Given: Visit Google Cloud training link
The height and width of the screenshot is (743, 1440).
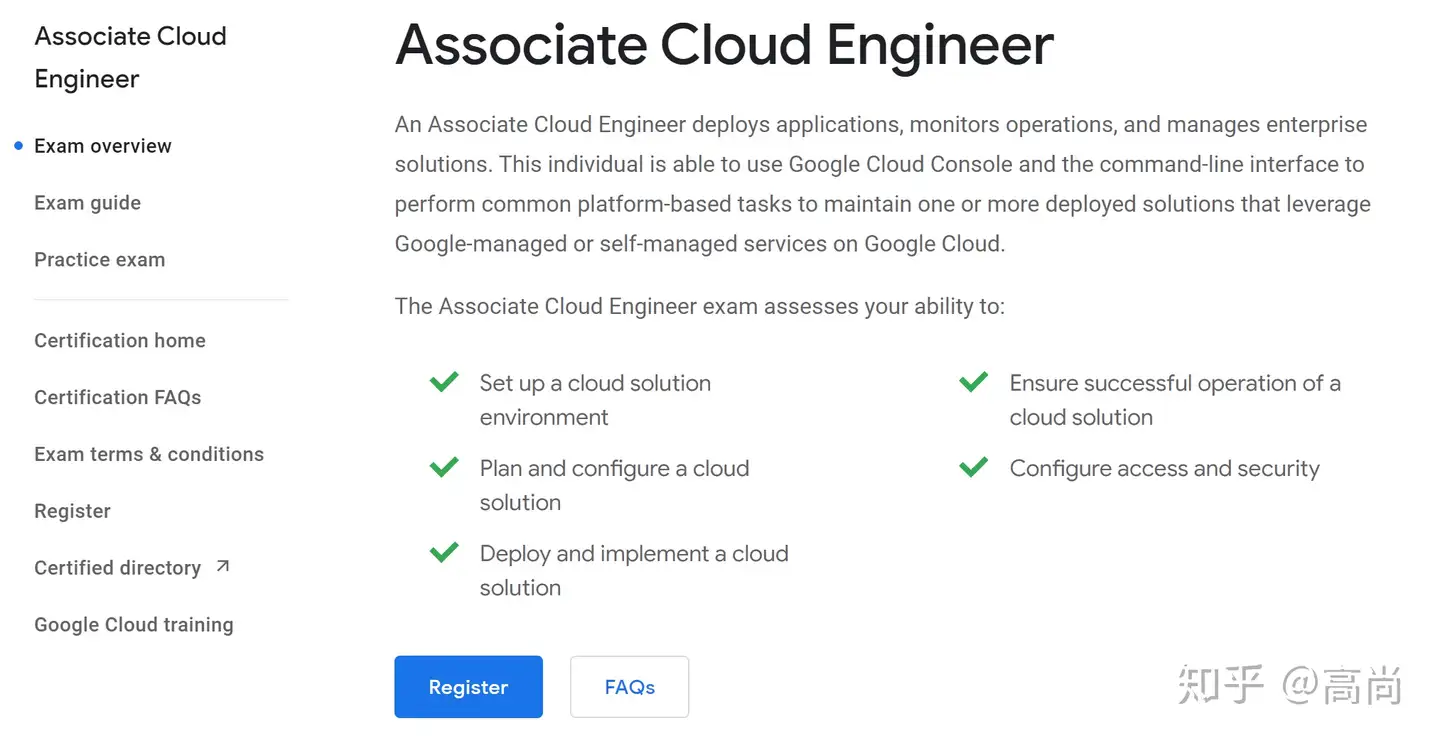Looking at the screenshot, I should pos(133,625).
